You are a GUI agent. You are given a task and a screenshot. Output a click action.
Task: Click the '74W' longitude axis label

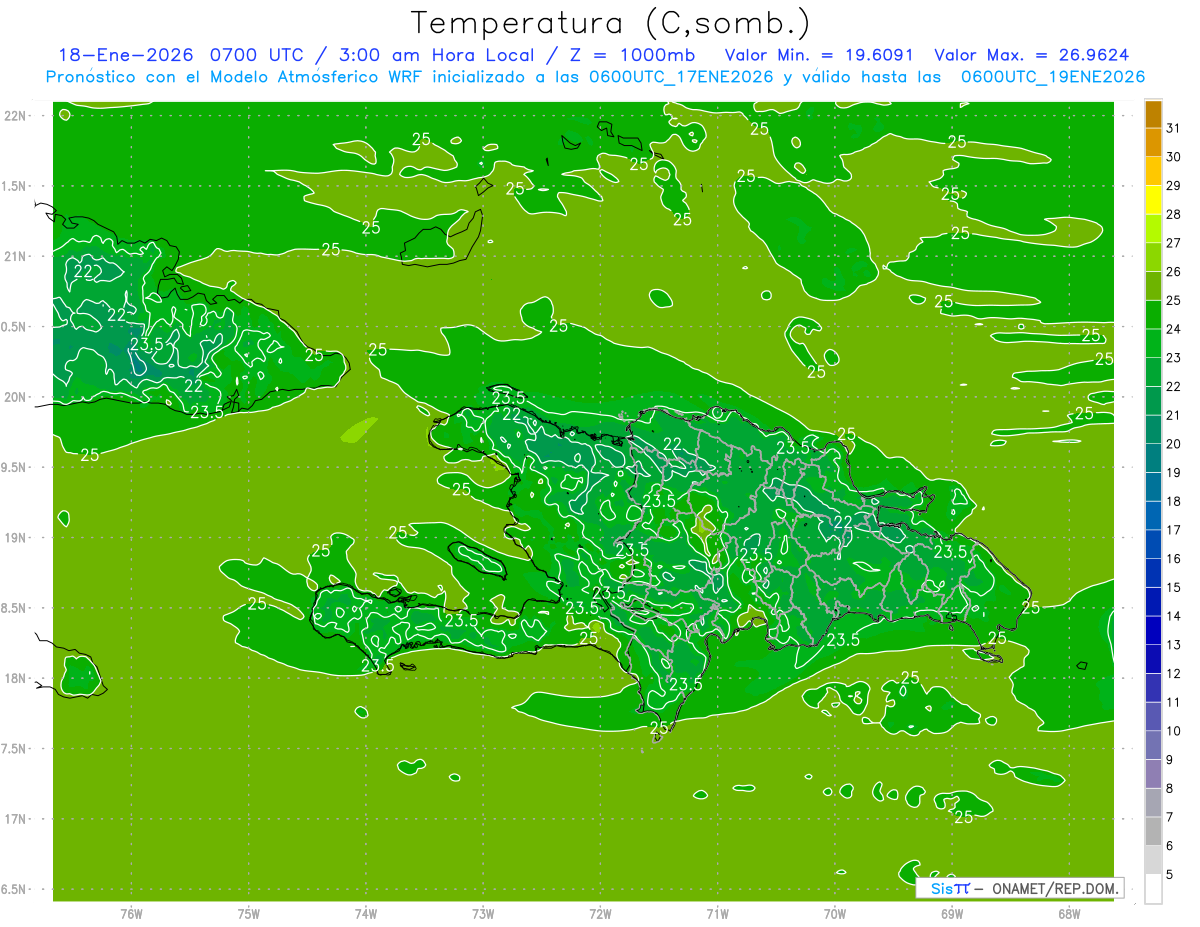coord(366,914)
